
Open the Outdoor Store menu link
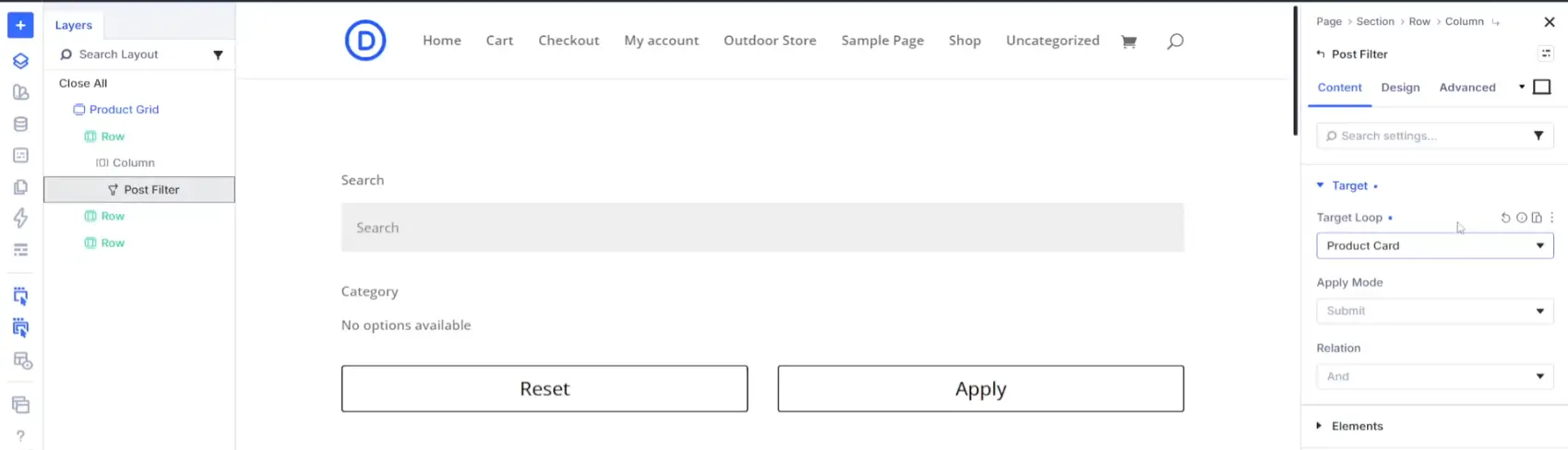coord(770,41)
